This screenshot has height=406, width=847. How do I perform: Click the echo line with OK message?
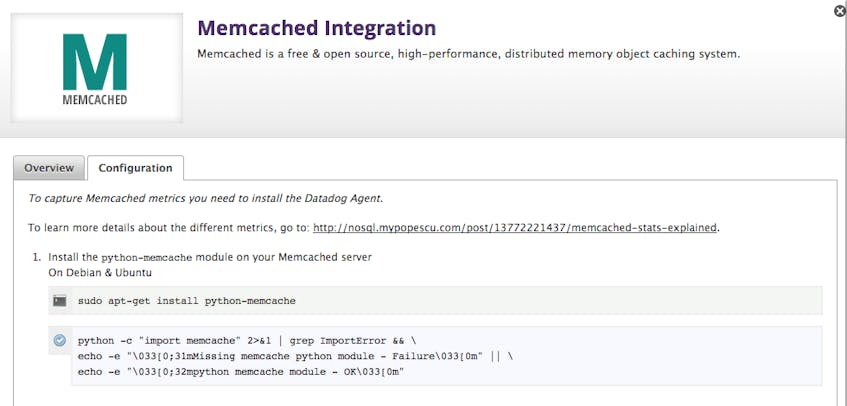coord(241,372)
